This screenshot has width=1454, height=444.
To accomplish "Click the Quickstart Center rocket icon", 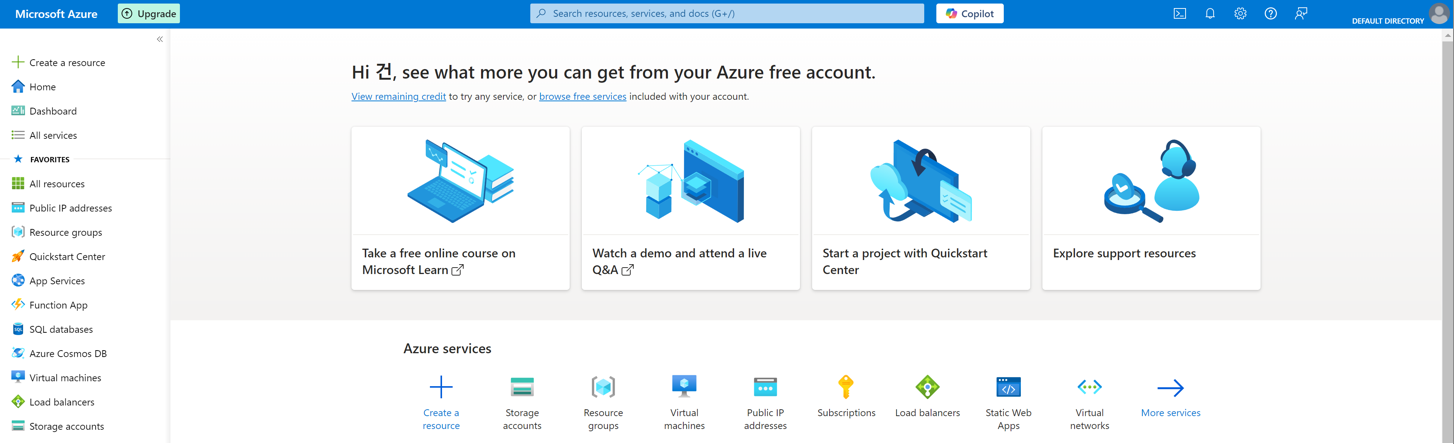I will coord(18,256).
